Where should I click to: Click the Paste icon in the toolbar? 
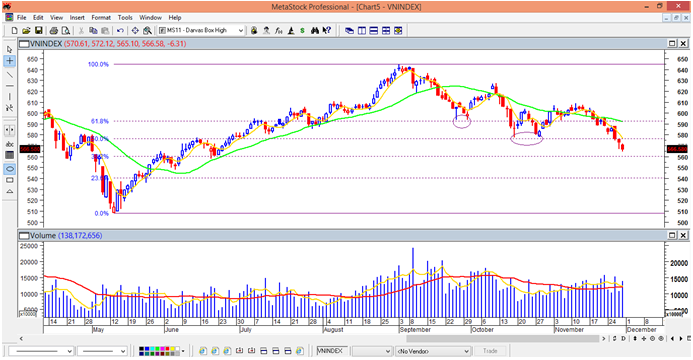tap(105, 30)
